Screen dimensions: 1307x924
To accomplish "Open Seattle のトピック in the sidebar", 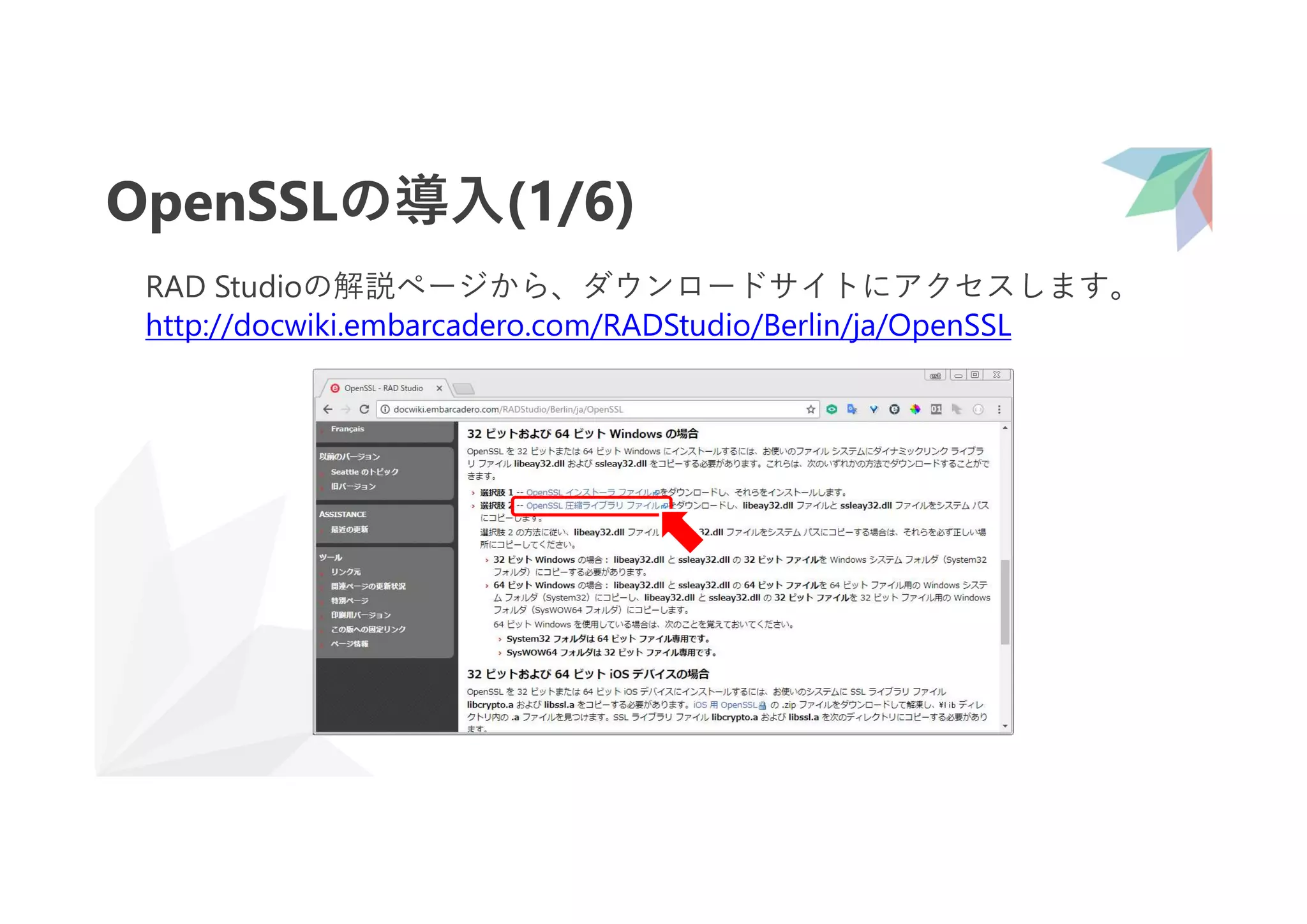I will (364, 472).
